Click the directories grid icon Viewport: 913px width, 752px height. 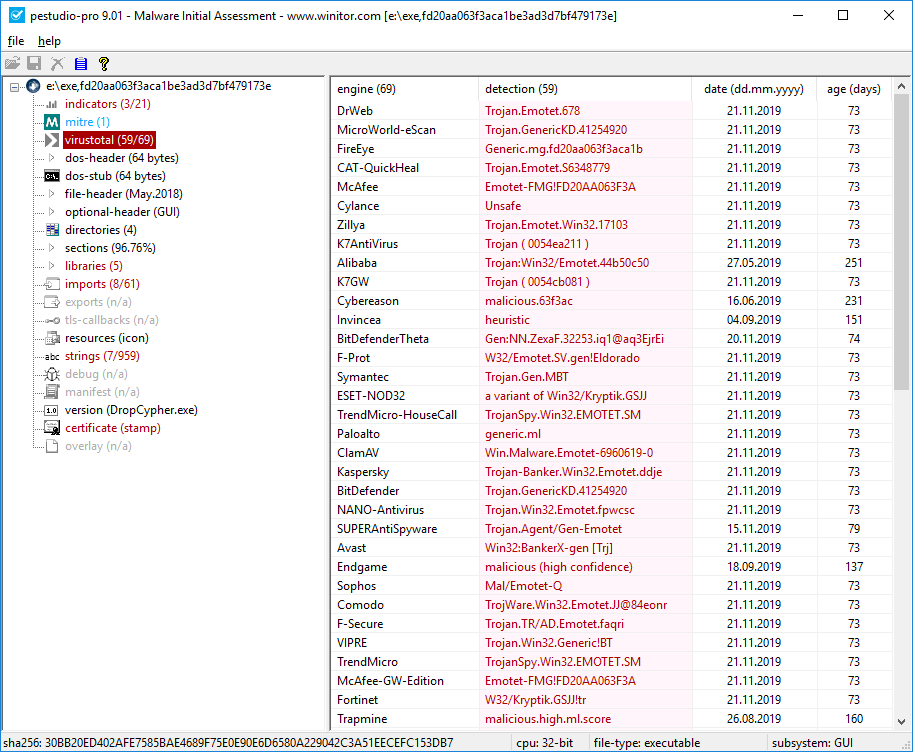point(52,230)
